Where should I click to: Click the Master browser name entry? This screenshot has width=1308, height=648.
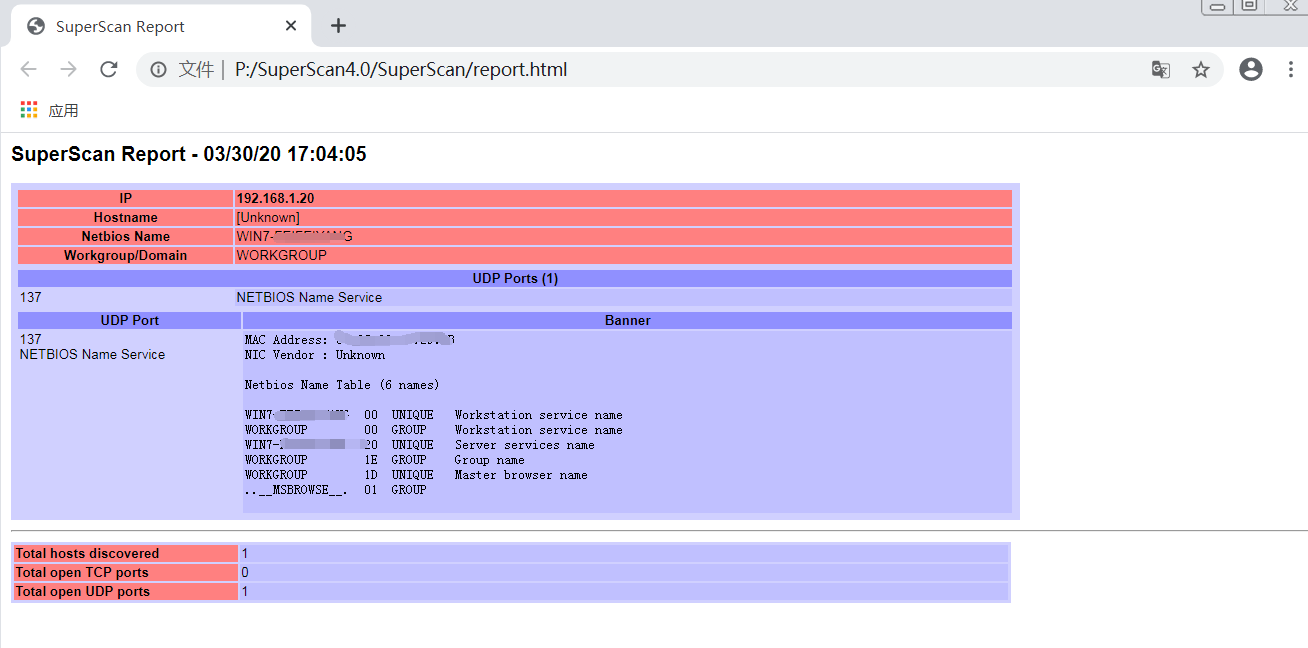pos(521,475)
